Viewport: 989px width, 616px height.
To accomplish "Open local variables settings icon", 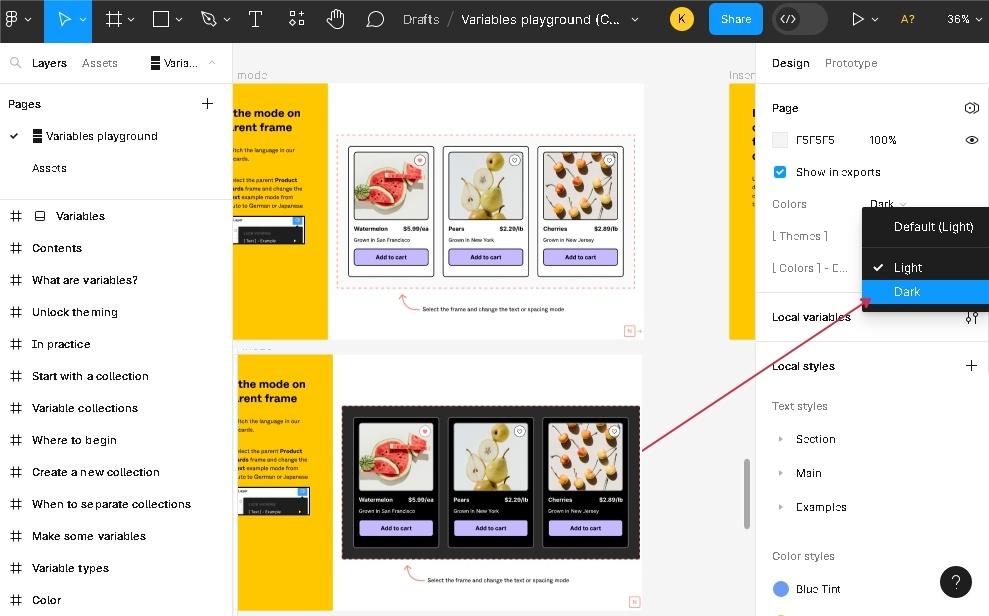I will (x=971, y=317).
